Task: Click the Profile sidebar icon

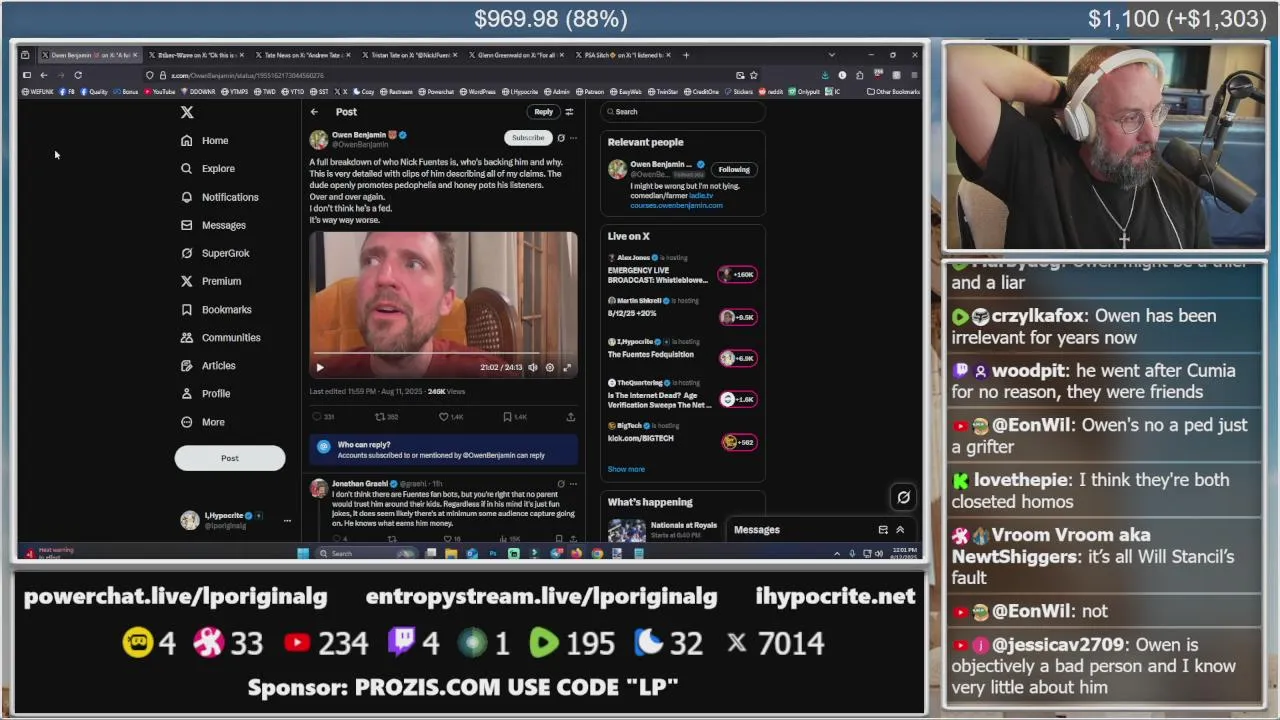Action: (186, 394)
